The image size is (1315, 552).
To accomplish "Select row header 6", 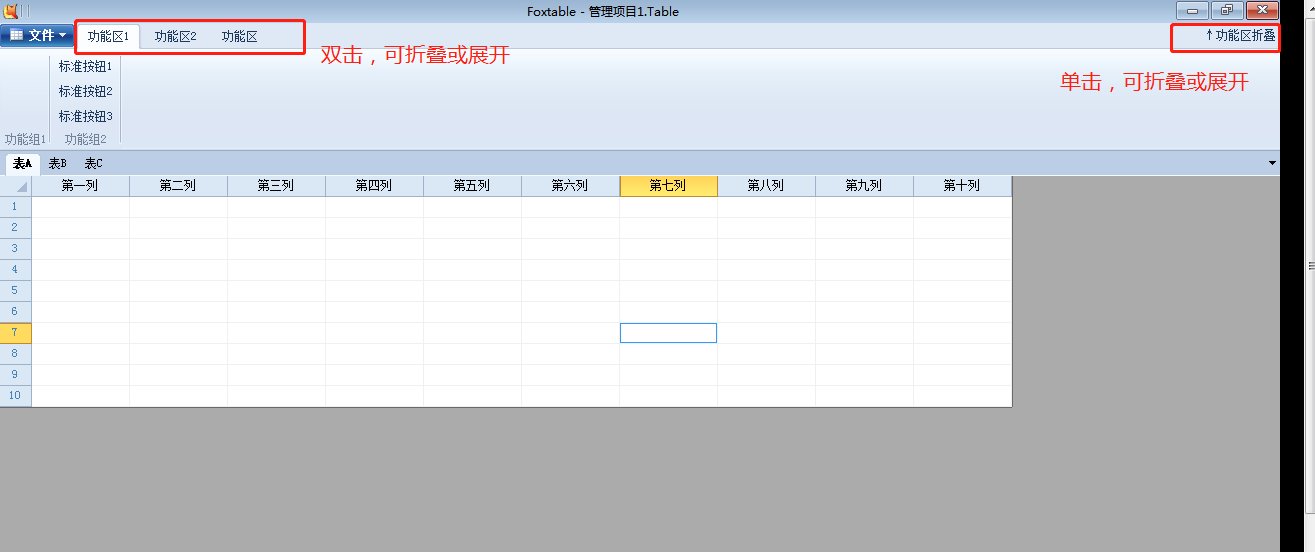I will tap(16, 312).
